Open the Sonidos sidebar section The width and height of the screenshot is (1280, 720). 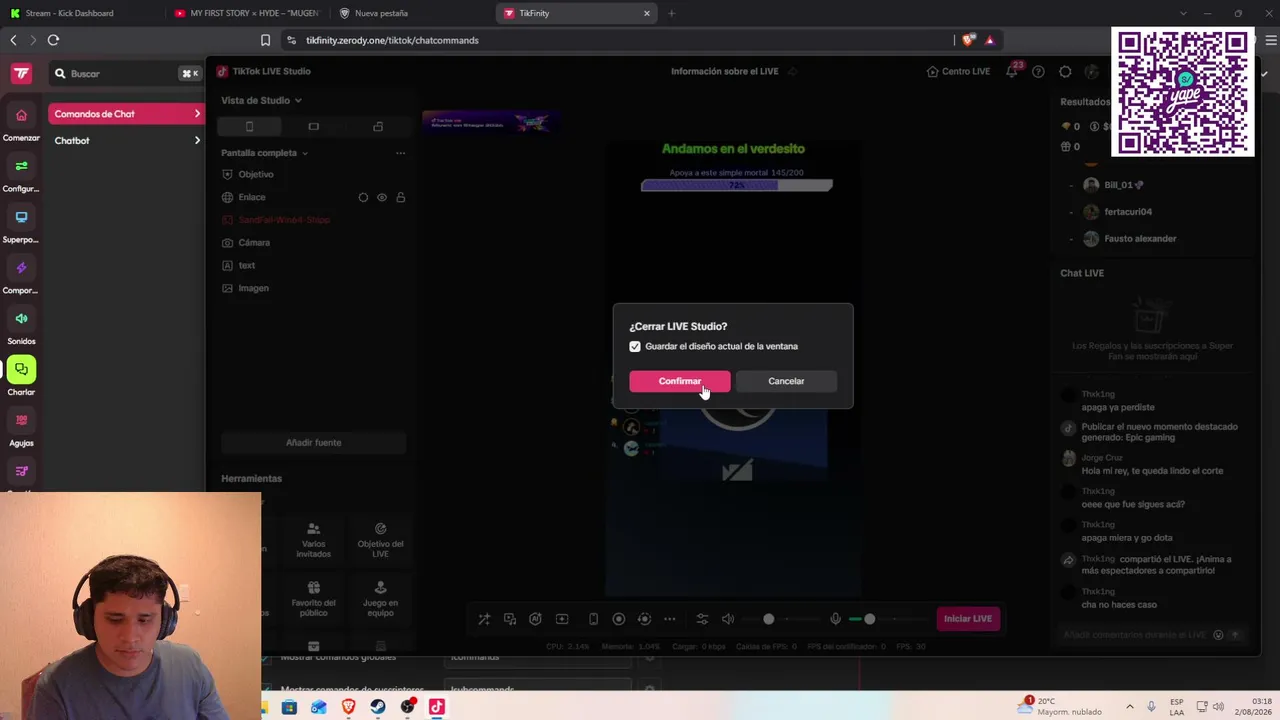coord(21,326)
